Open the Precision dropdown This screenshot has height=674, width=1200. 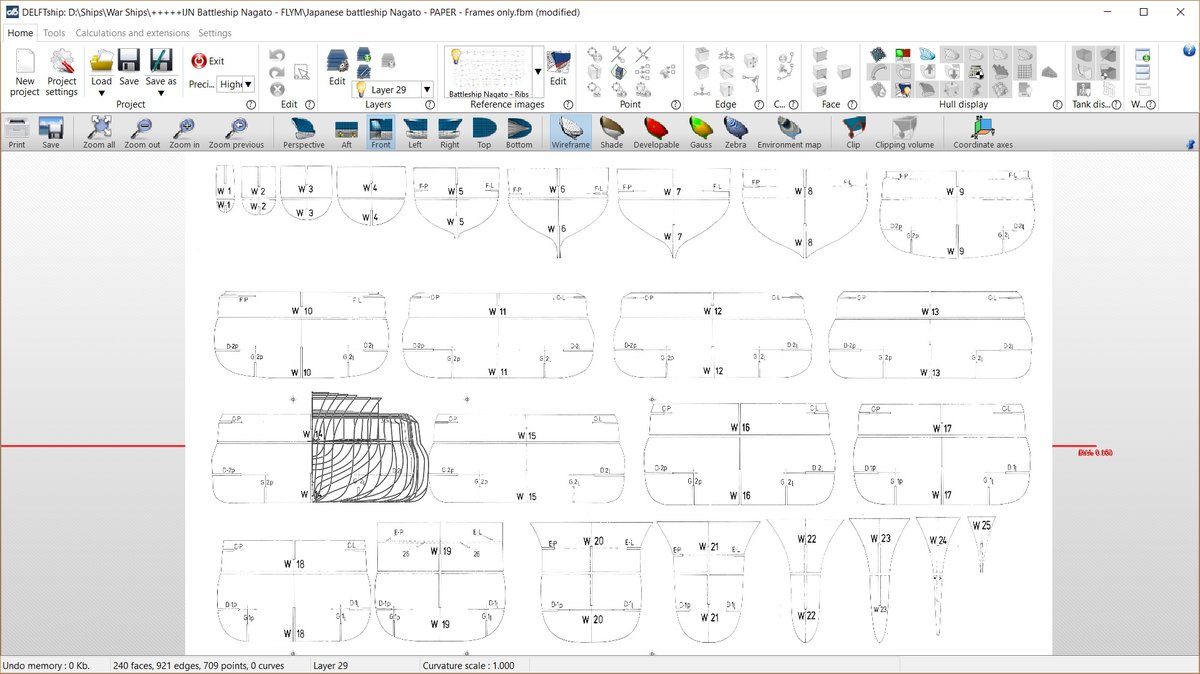click(248, 85)
